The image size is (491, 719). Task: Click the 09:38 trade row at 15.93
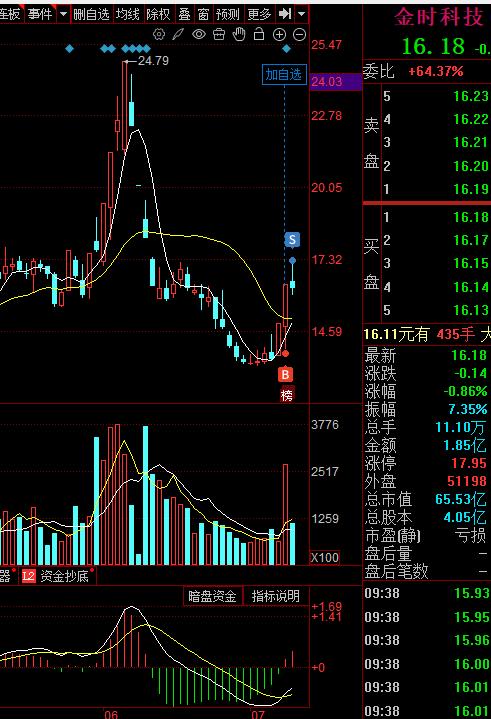click(427, 593)
